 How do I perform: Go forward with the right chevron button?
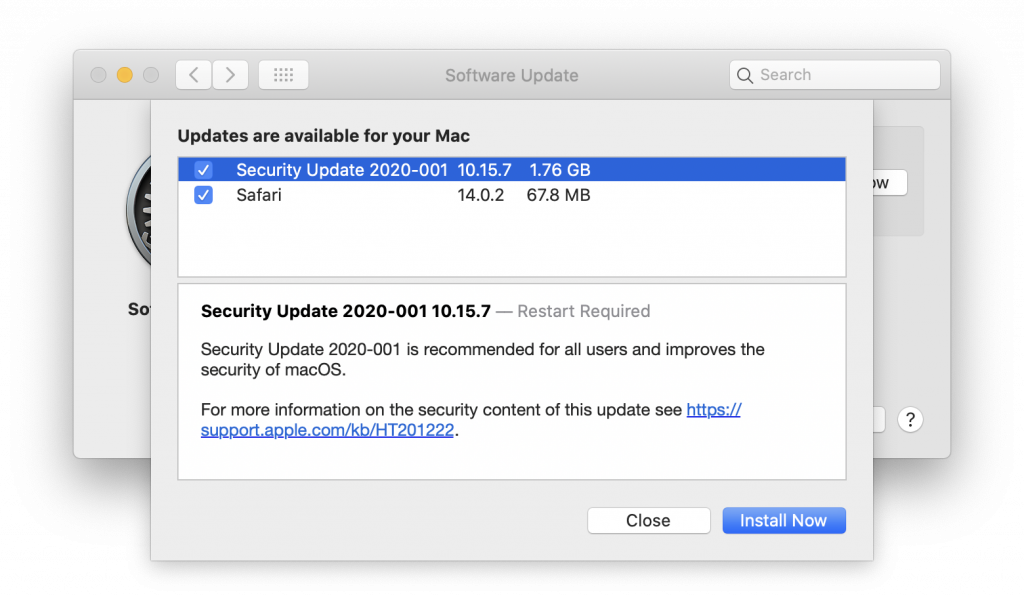coord(230,75)
